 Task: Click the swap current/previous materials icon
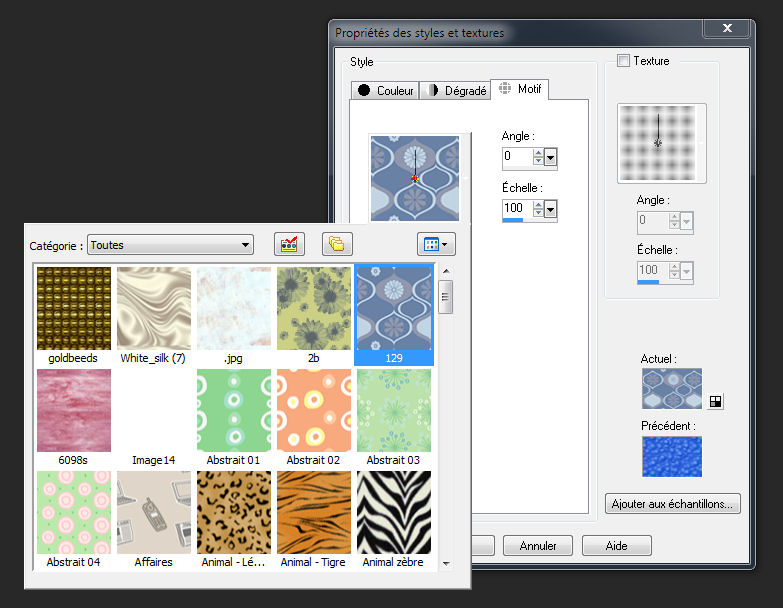tap(715, 401)
